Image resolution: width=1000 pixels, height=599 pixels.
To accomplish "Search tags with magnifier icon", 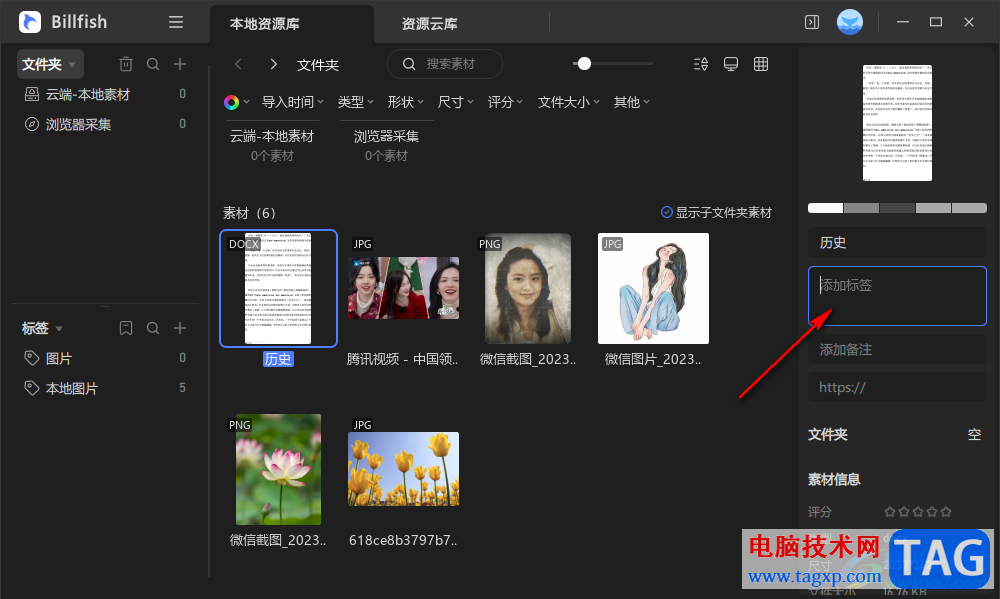I will (x=153, y=328).
